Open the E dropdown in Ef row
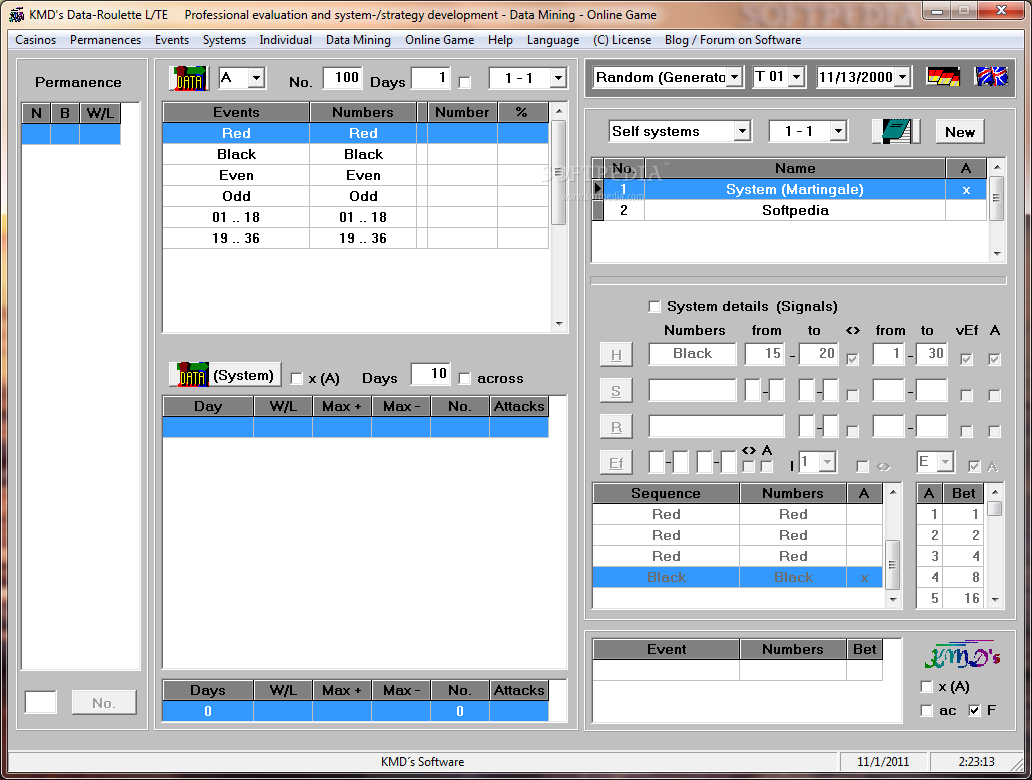This screenshot has height=780, width=1032. (945, 462)
